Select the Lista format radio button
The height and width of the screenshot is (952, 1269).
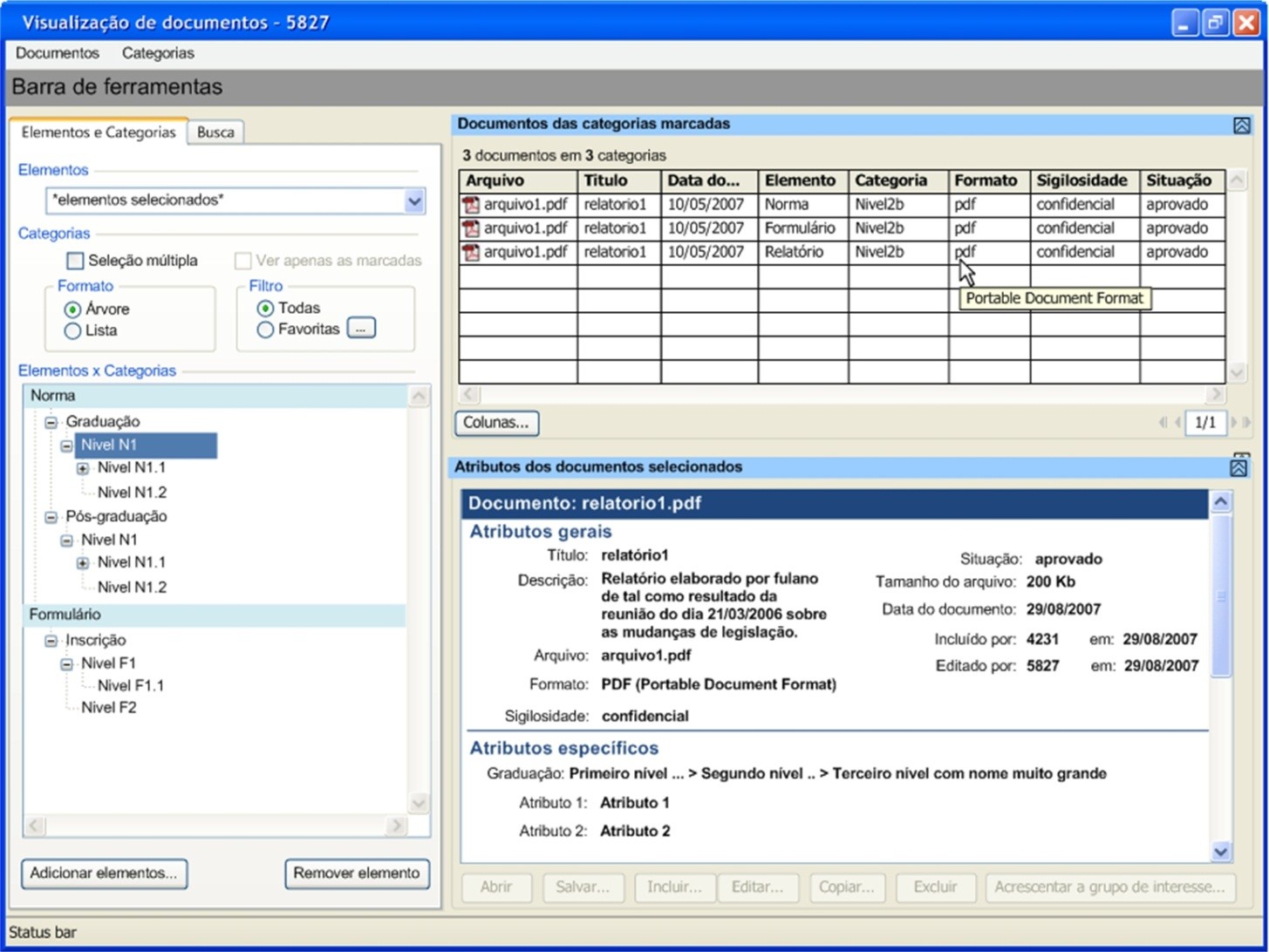click(x=72, y=331)
